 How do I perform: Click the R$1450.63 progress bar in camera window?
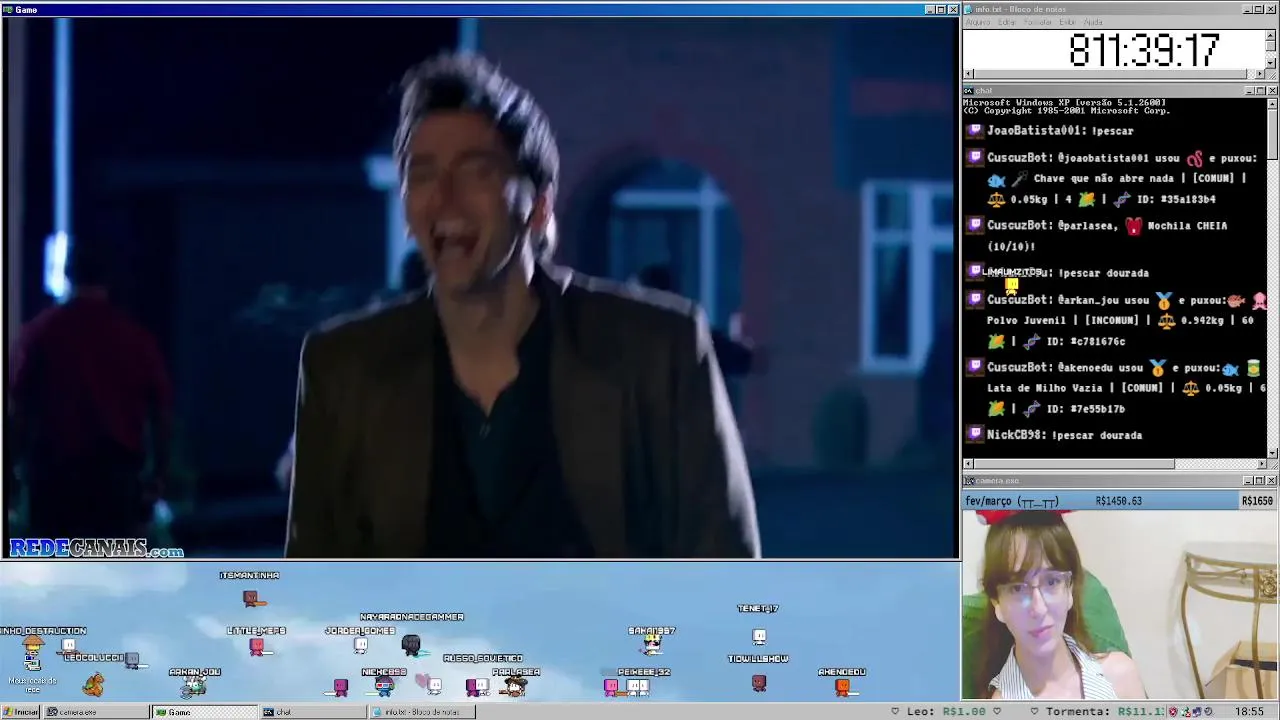1101,501
